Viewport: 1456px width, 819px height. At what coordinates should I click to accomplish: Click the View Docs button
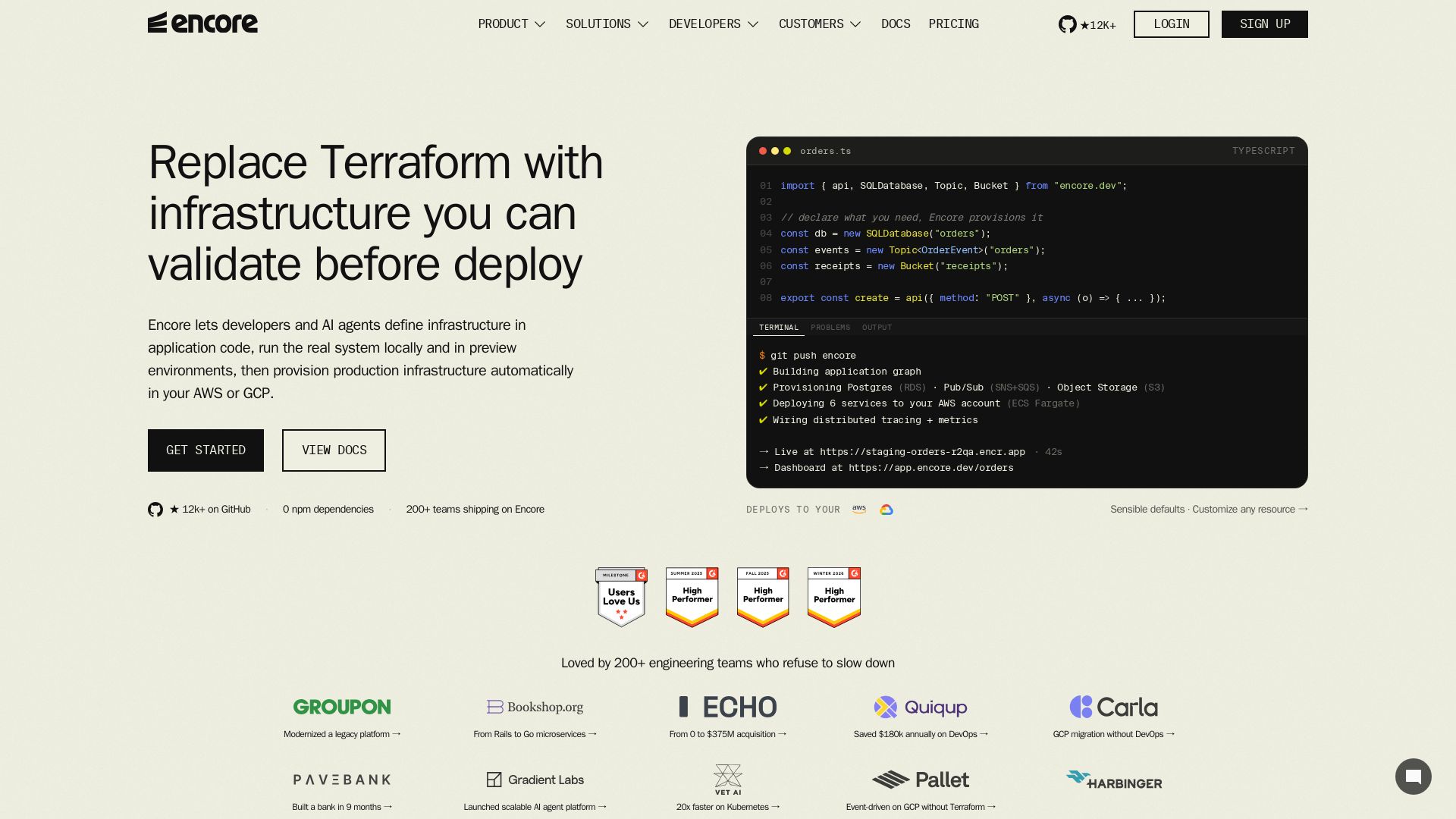pyautogui.click(x=334, y=450)
